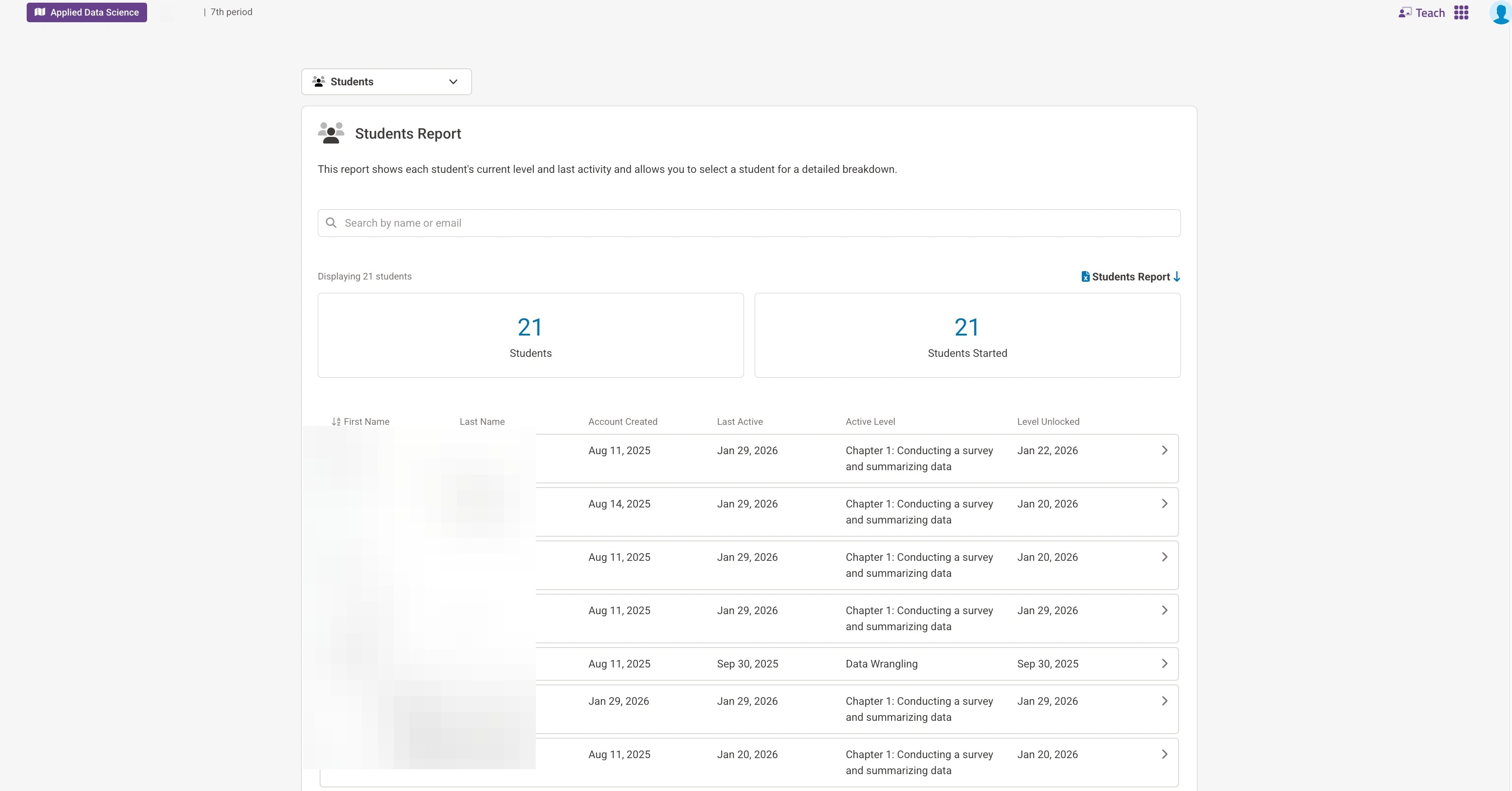
Task: Expand the Data Wrangling student row
Action: [x=1164, y=663]
